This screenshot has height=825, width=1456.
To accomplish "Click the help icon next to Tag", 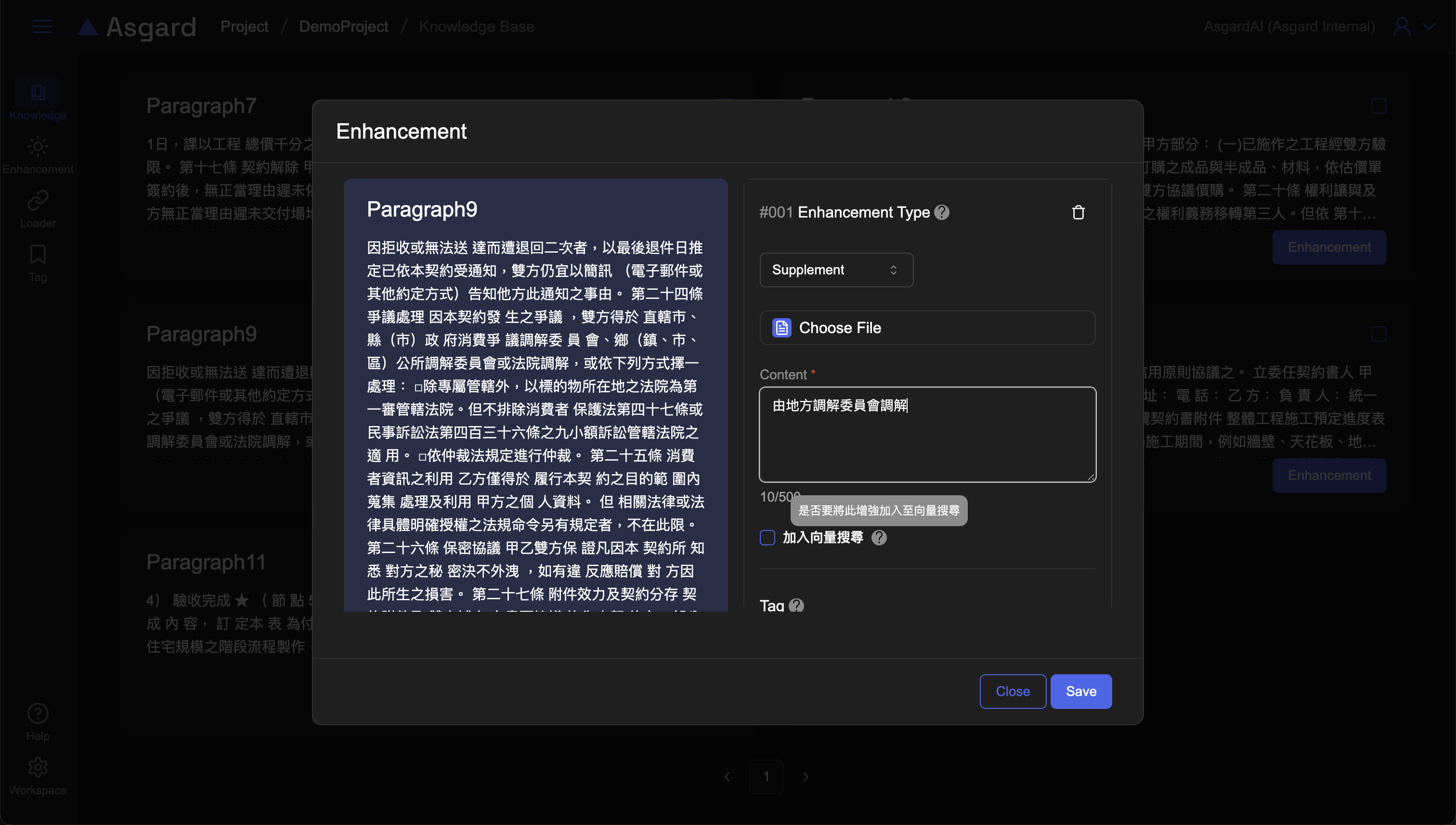I will point(796,605).
